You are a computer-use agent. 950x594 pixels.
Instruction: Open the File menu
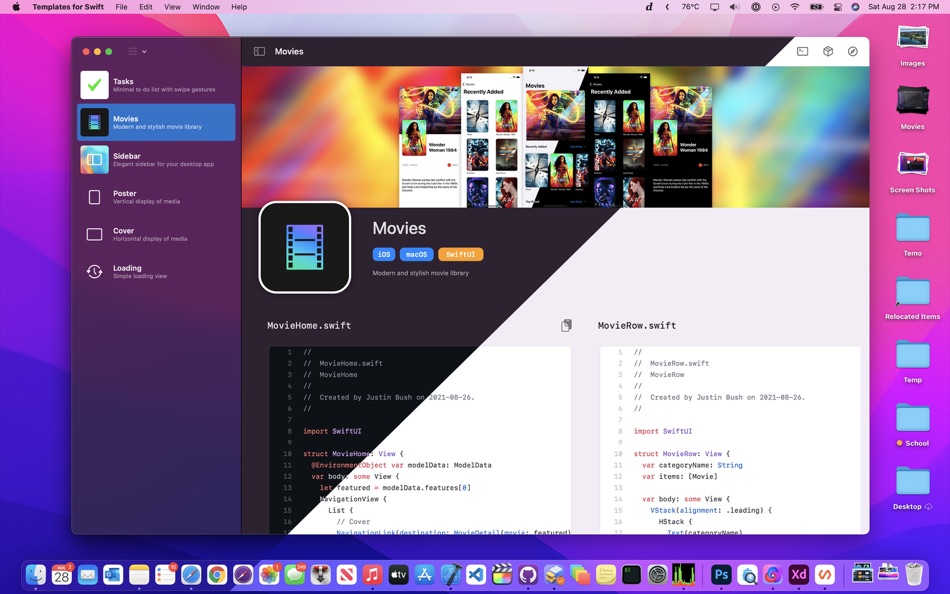coord(121,7)
